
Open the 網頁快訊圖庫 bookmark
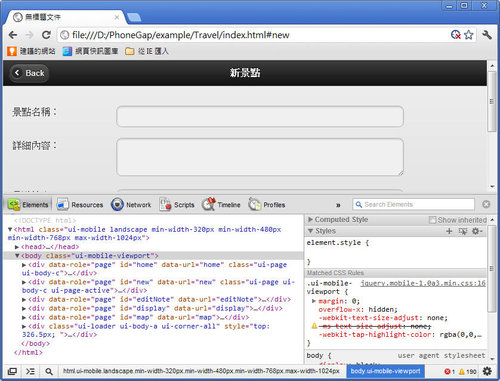[90, 51]
